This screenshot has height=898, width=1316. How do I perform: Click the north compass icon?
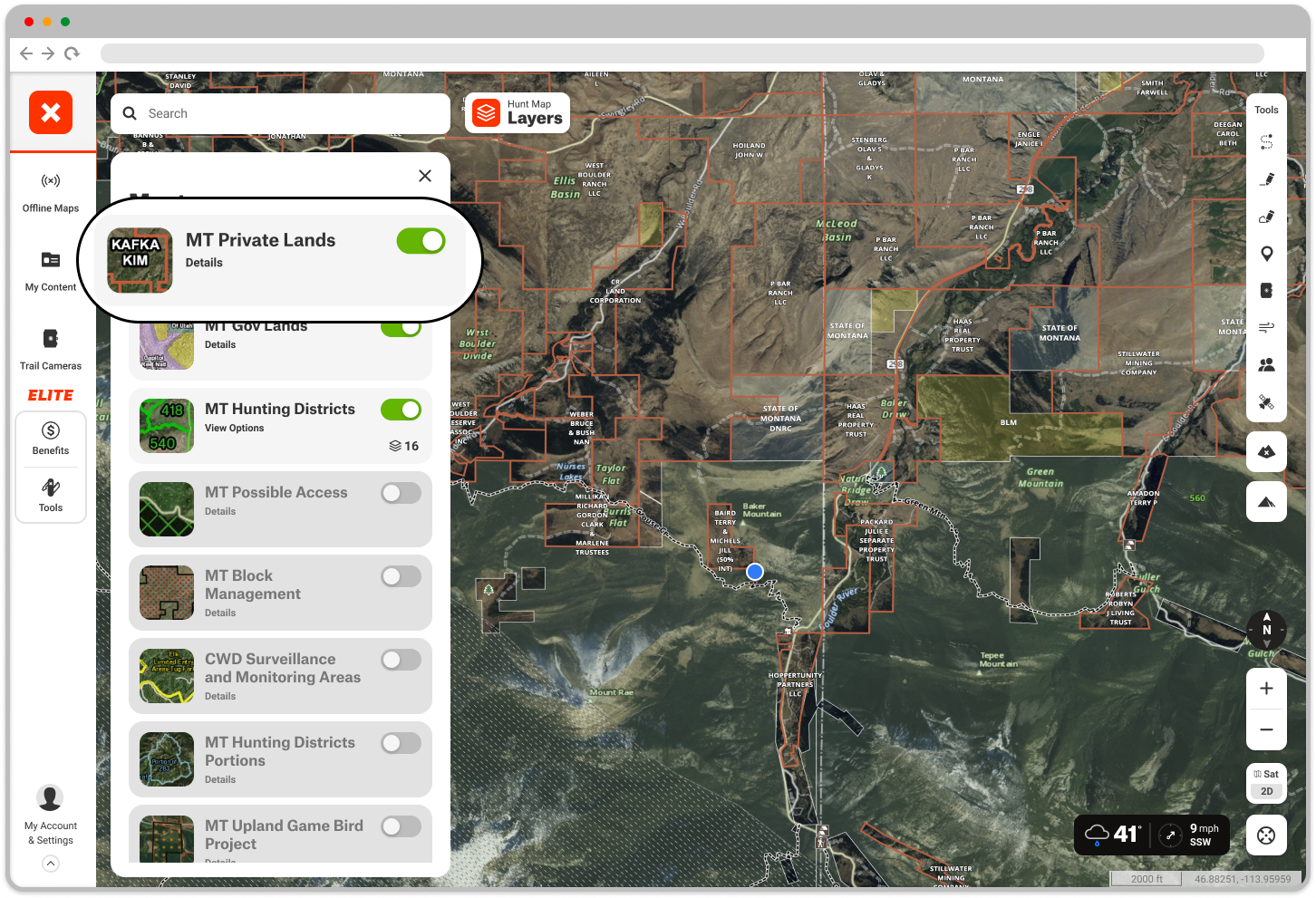point(1266,629)
